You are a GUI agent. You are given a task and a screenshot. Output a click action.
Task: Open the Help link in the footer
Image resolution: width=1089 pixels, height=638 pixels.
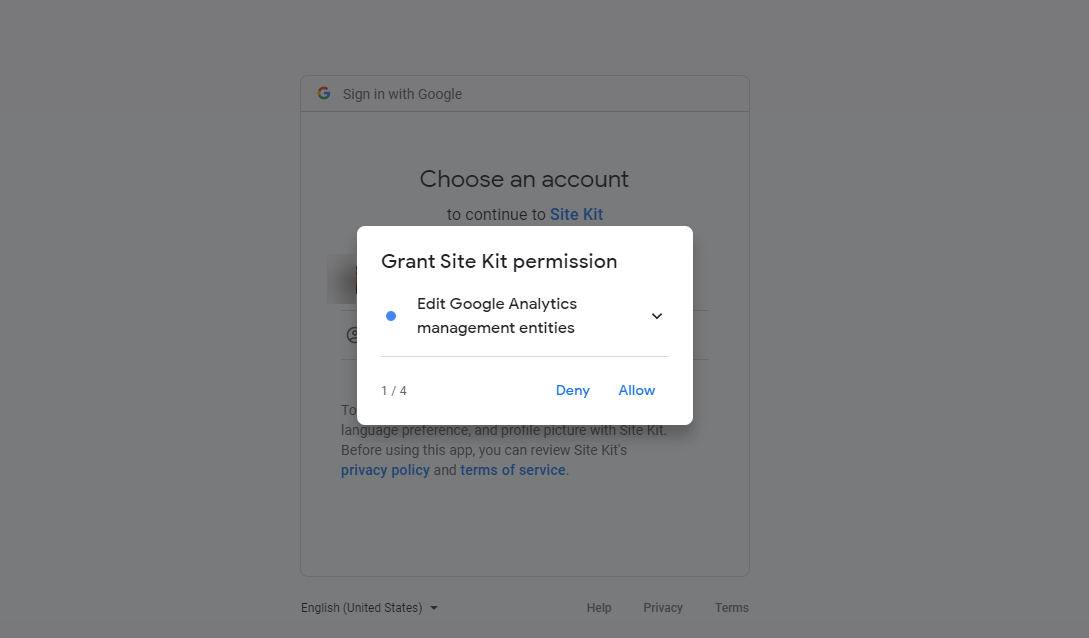tap(599, 608)
